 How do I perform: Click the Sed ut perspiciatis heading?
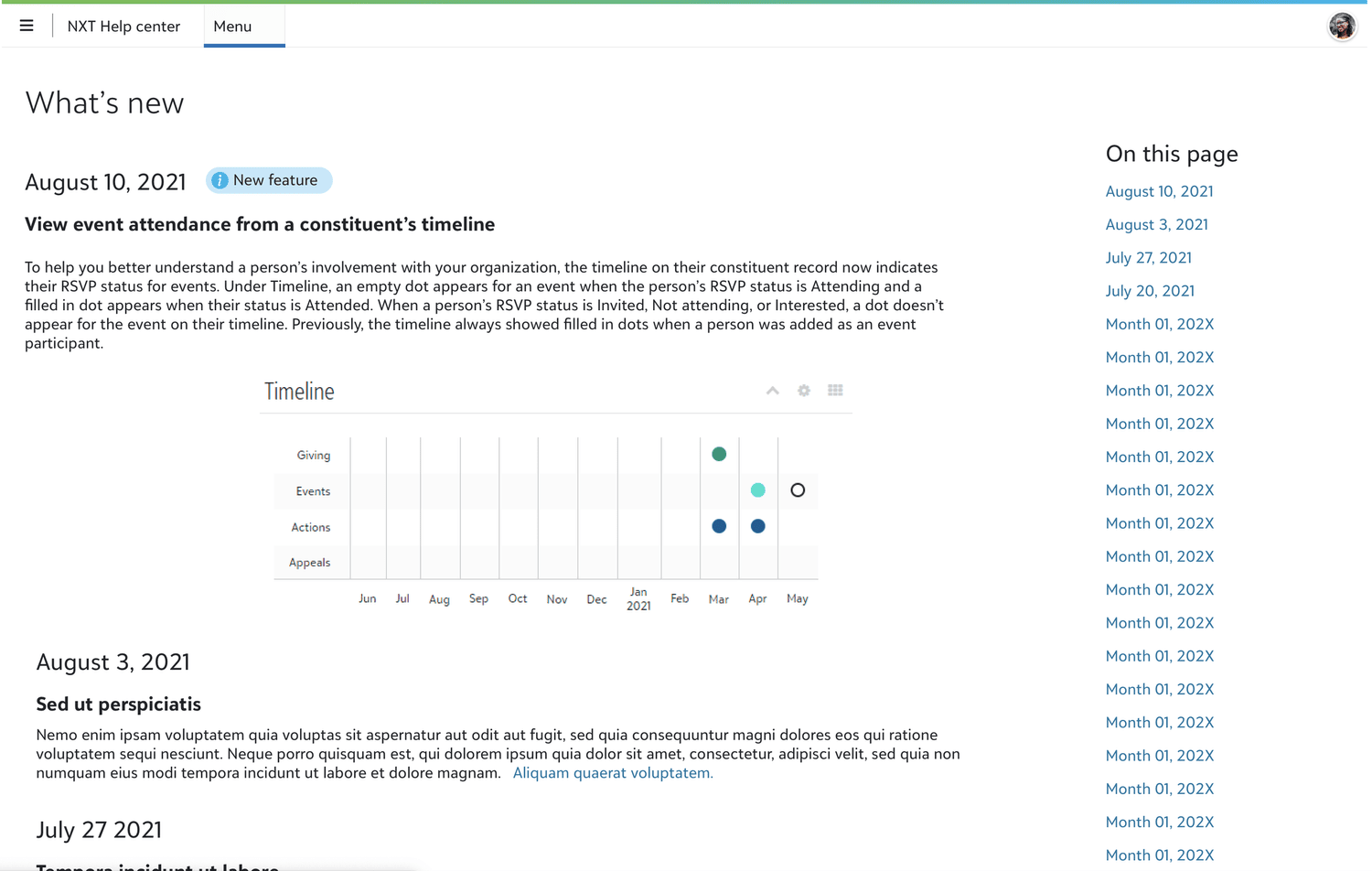118,704
